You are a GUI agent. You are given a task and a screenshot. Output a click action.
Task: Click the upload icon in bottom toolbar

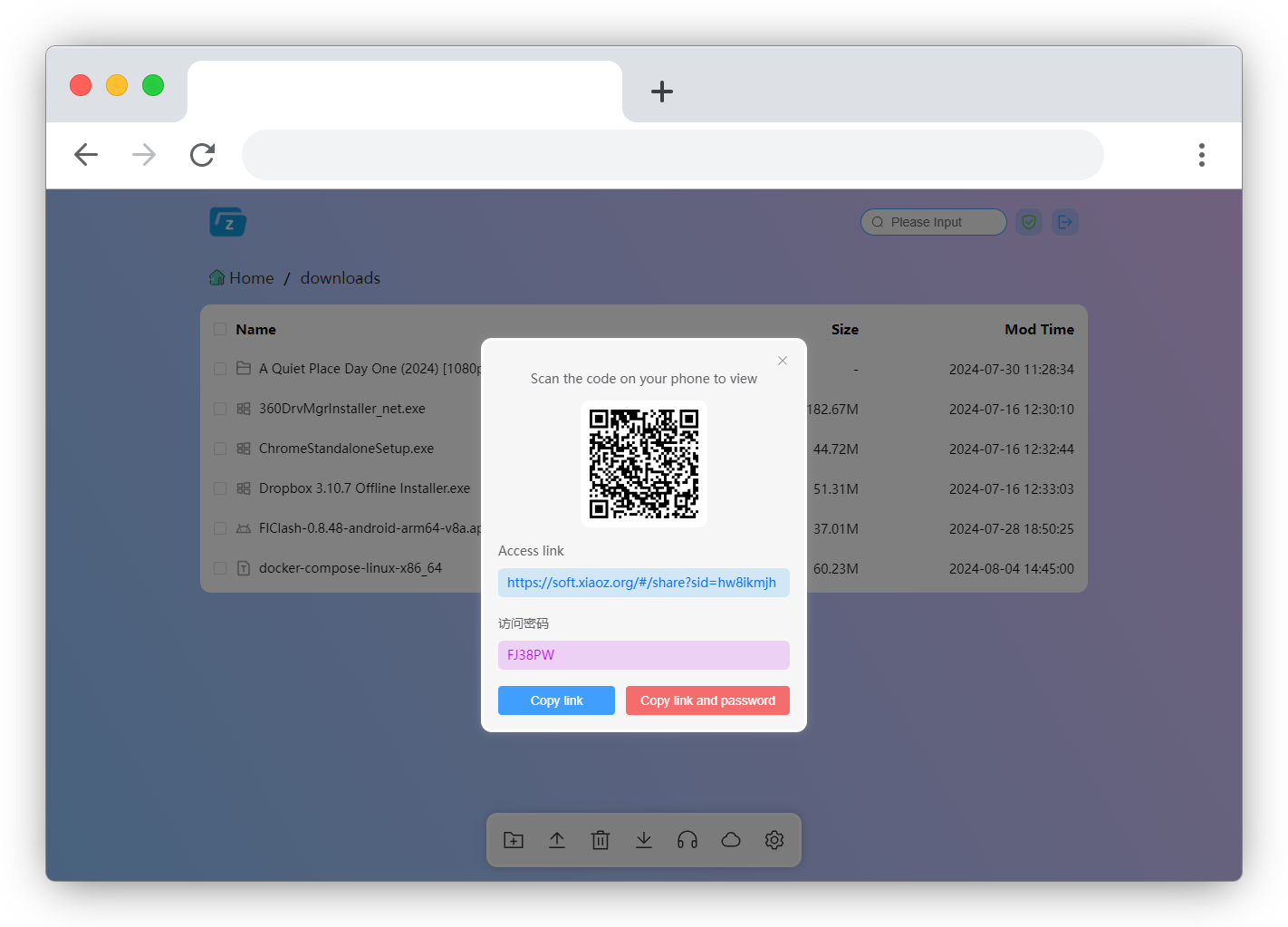(557, 840)
